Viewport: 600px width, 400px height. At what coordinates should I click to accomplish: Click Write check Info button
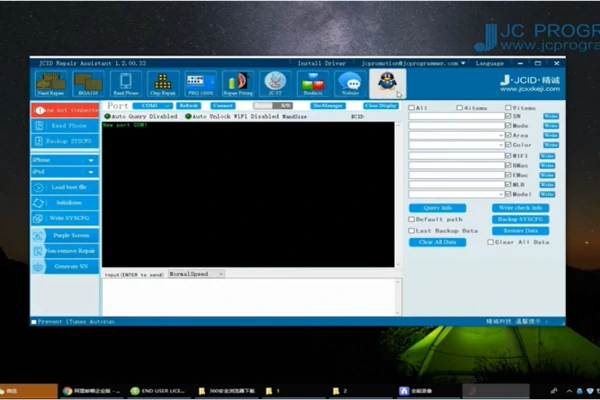[520, 208]
